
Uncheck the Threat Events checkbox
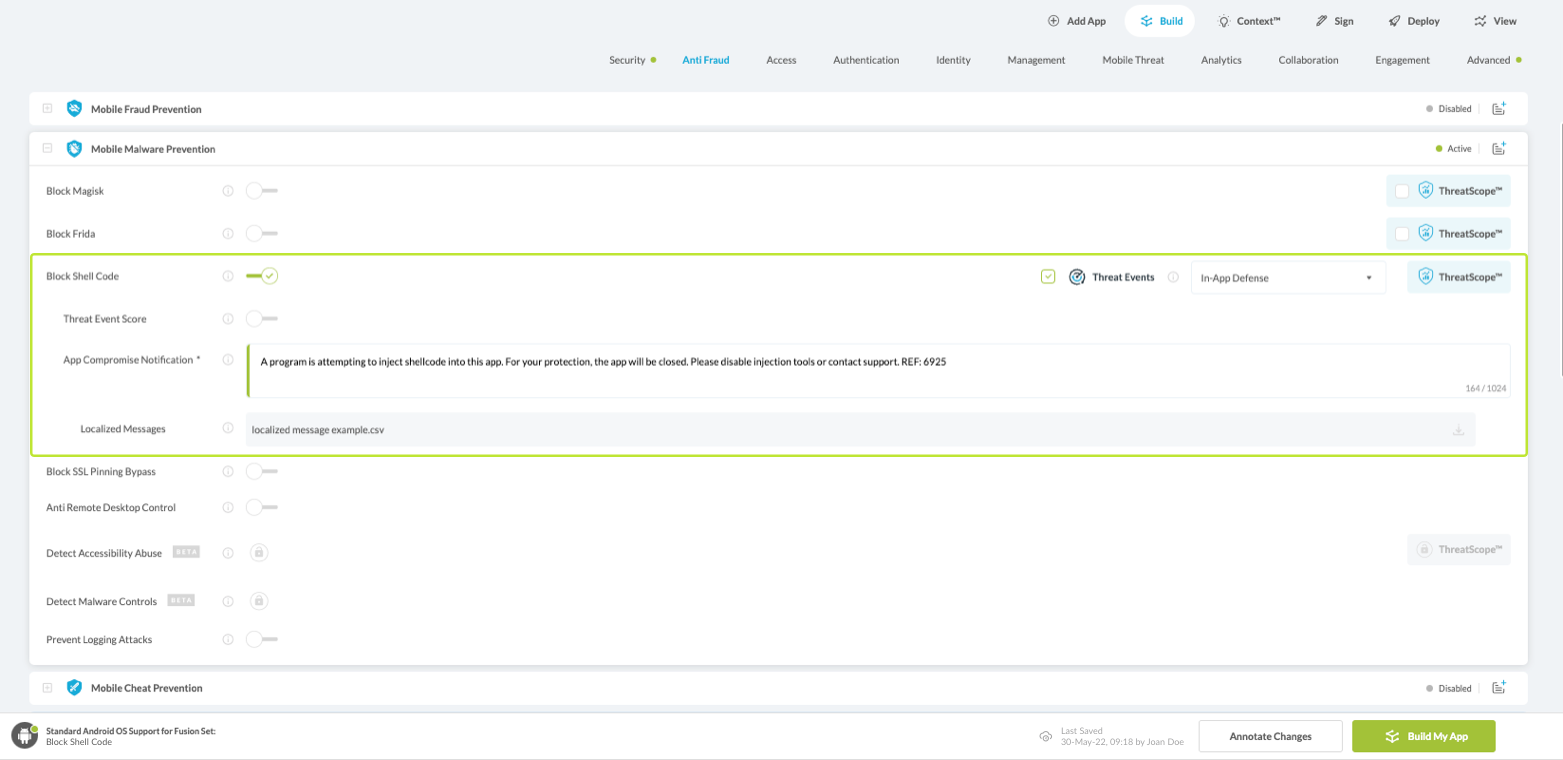tap(1048, 277)
